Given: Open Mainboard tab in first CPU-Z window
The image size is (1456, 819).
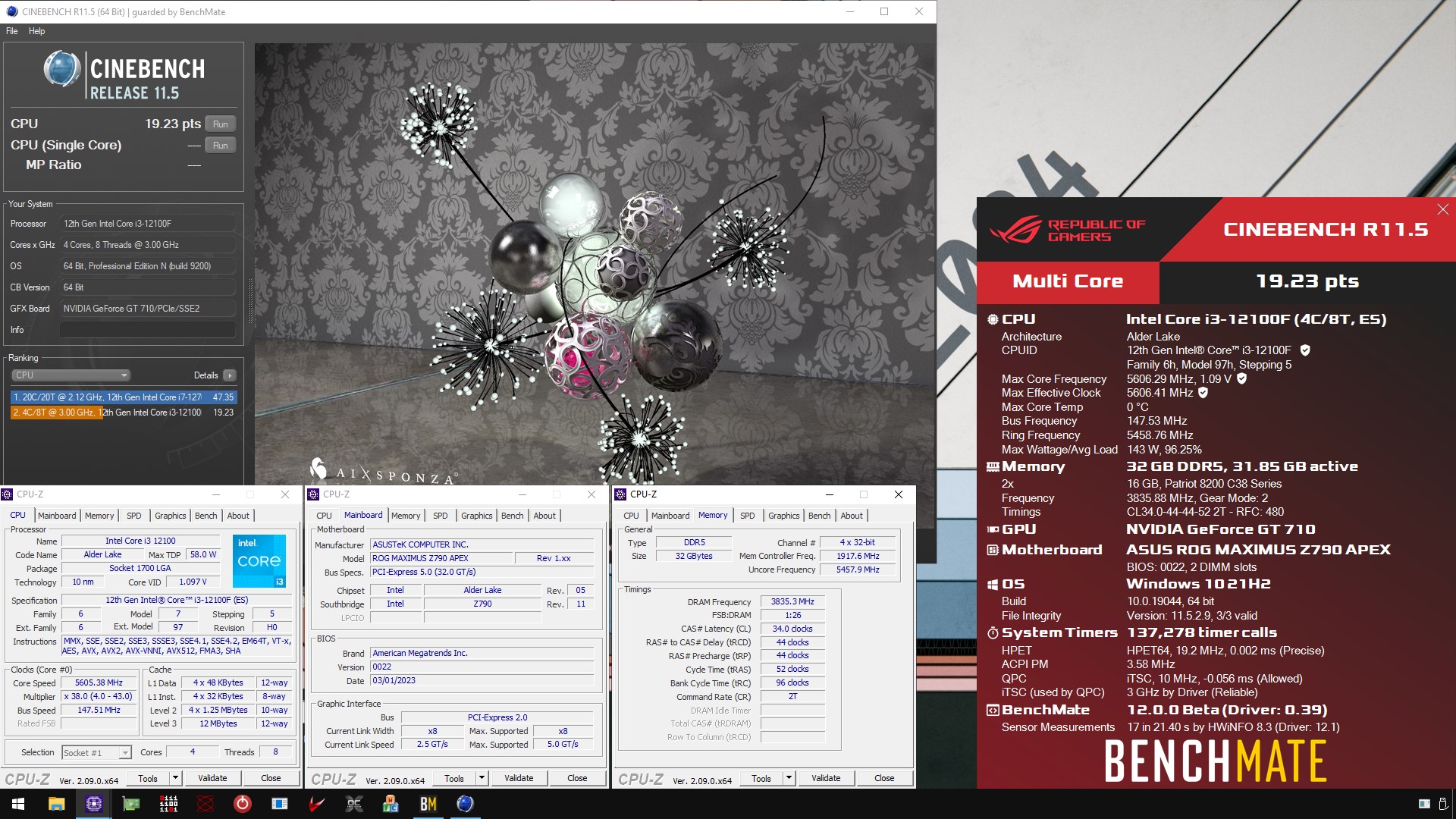Looking at the screenshot, I should (57, 516).
